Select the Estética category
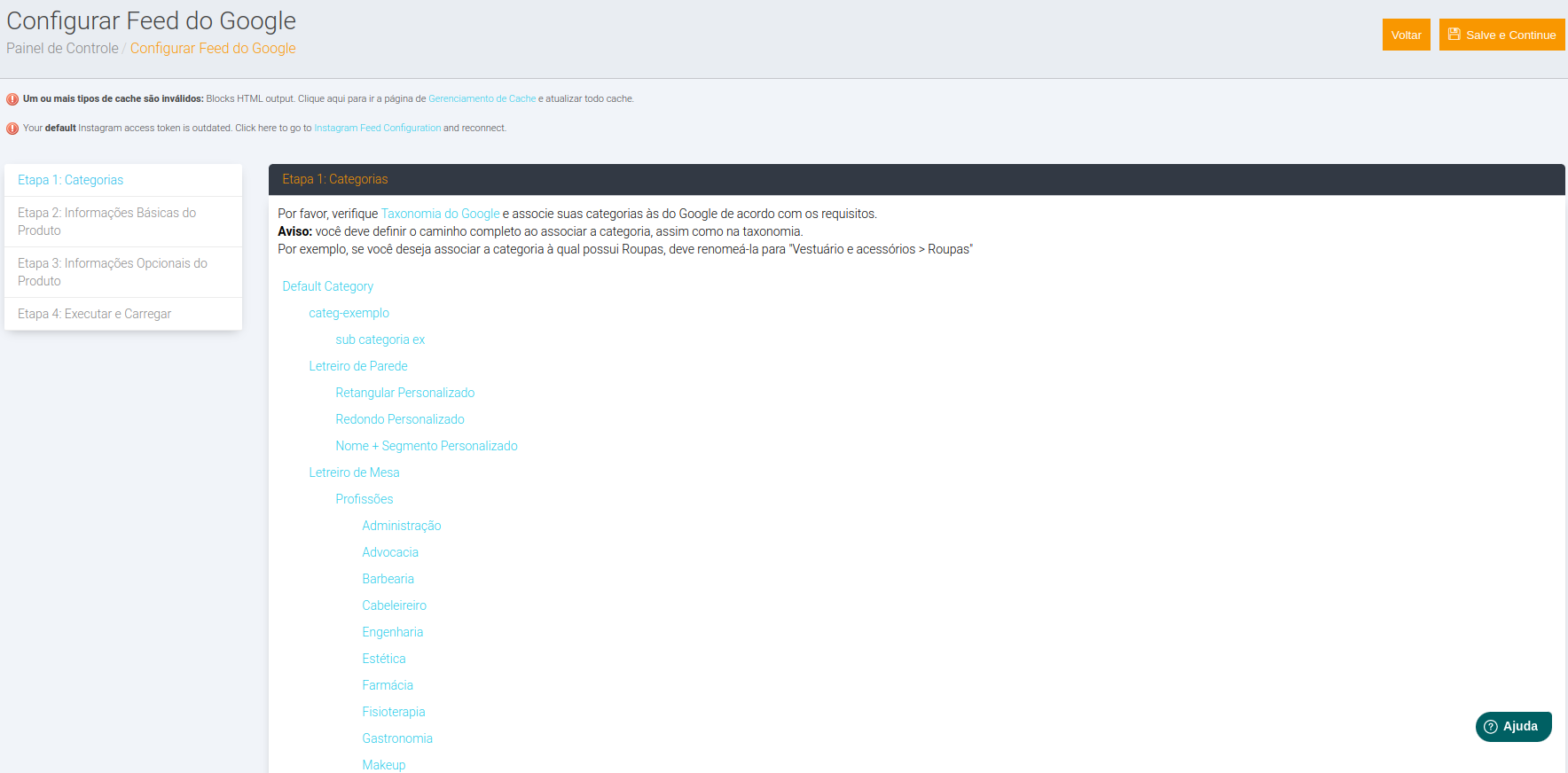Image resolution: width=1568 pixels, height=773 pixels. tap(383, 659)
